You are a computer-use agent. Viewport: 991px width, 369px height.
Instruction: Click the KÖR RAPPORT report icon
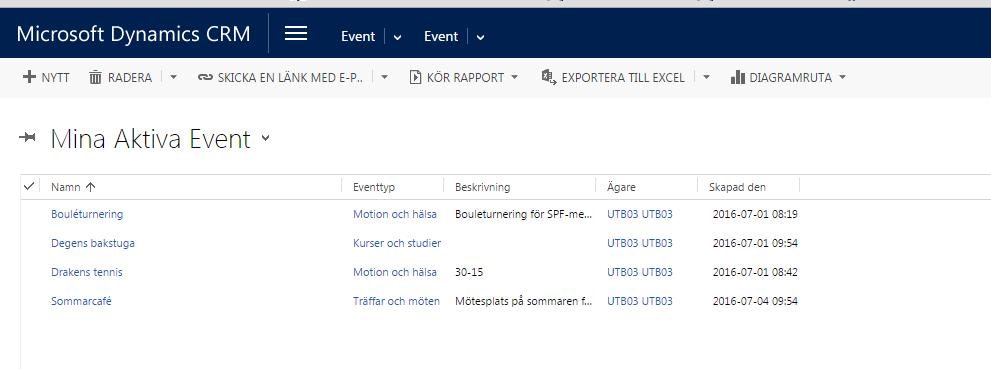(415, 78)
